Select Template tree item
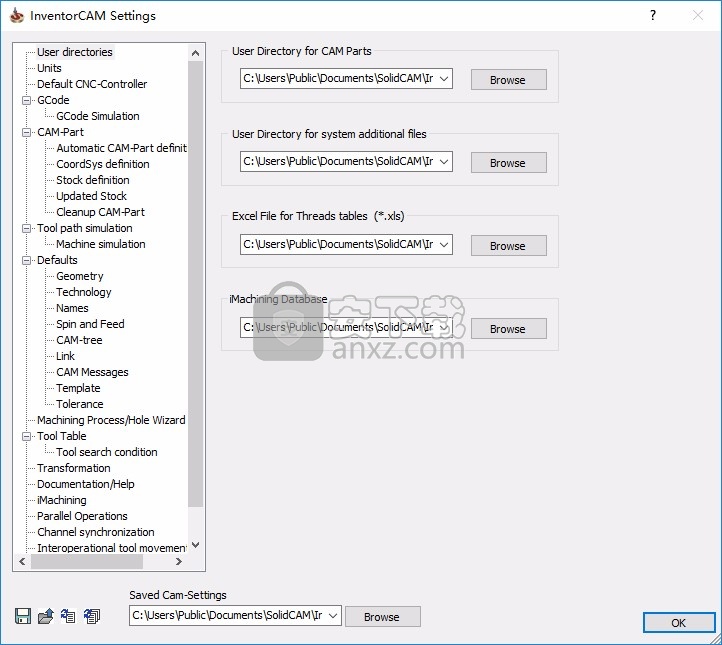 78,388
